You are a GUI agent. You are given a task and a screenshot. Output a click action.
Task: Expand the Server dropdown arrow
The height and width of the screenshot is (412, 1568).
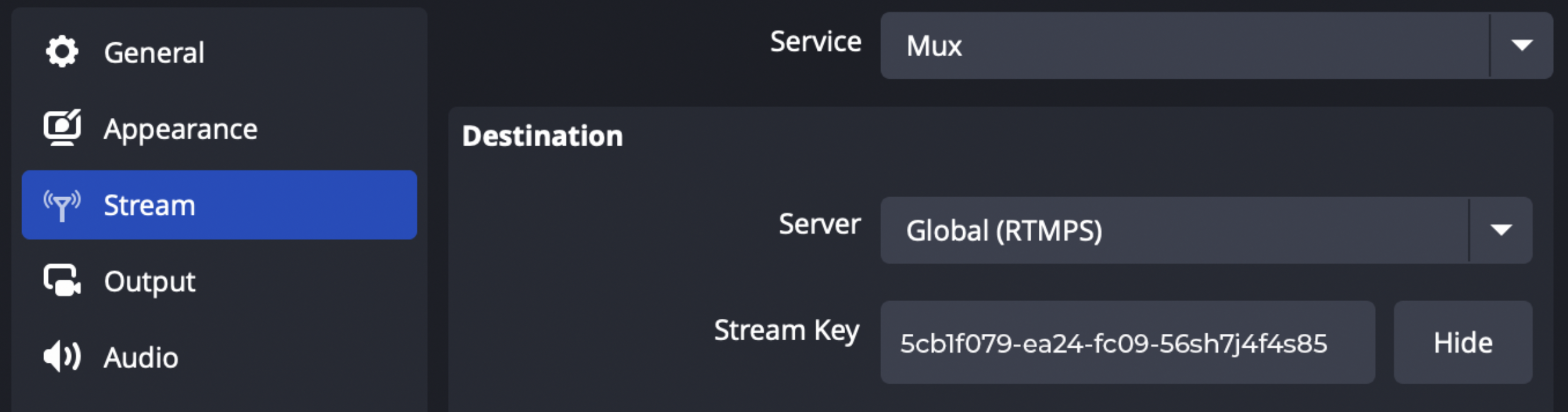(x=1501, y=230)
